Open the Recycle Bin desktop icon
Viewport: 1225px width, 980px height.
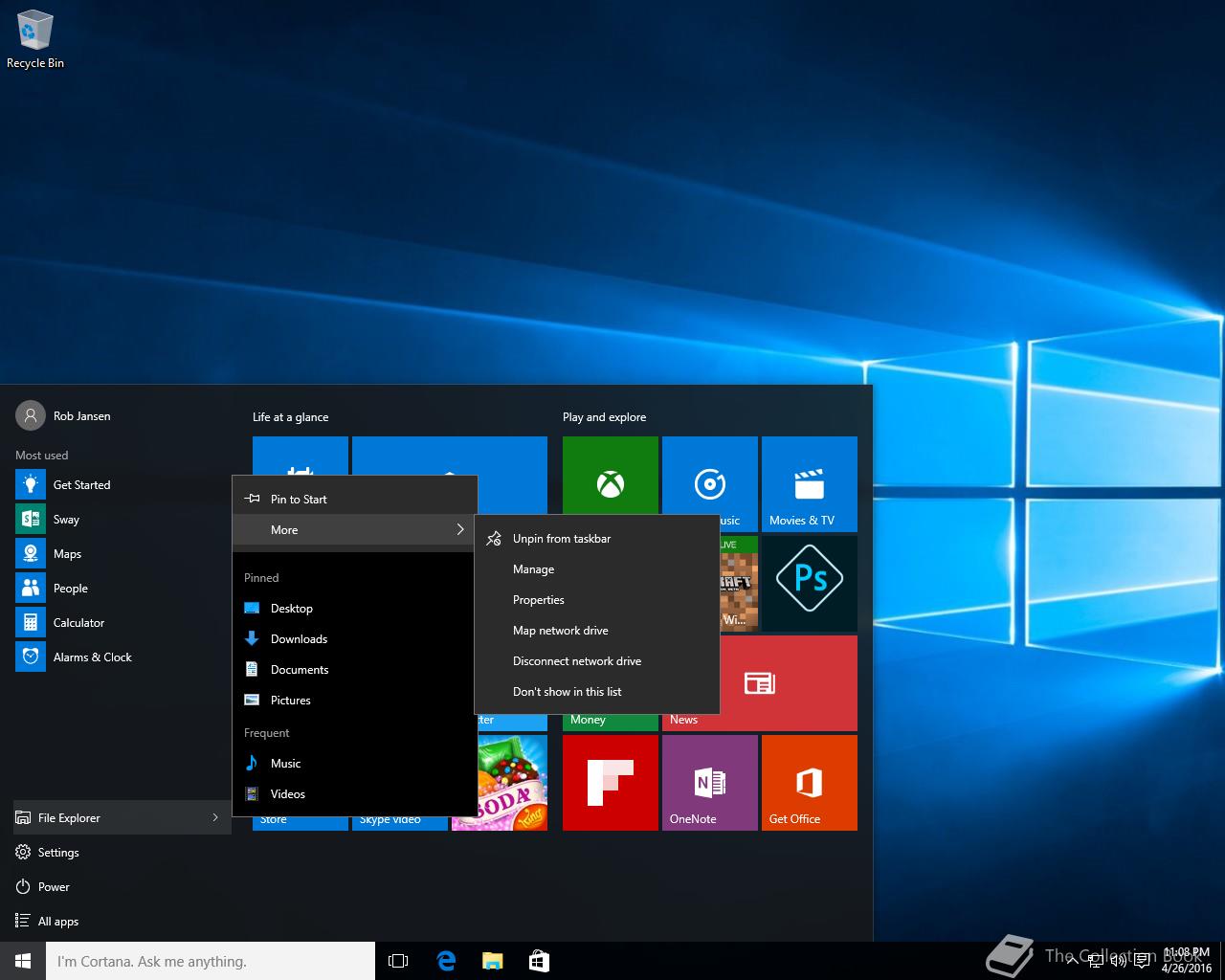tap(34, 40)
